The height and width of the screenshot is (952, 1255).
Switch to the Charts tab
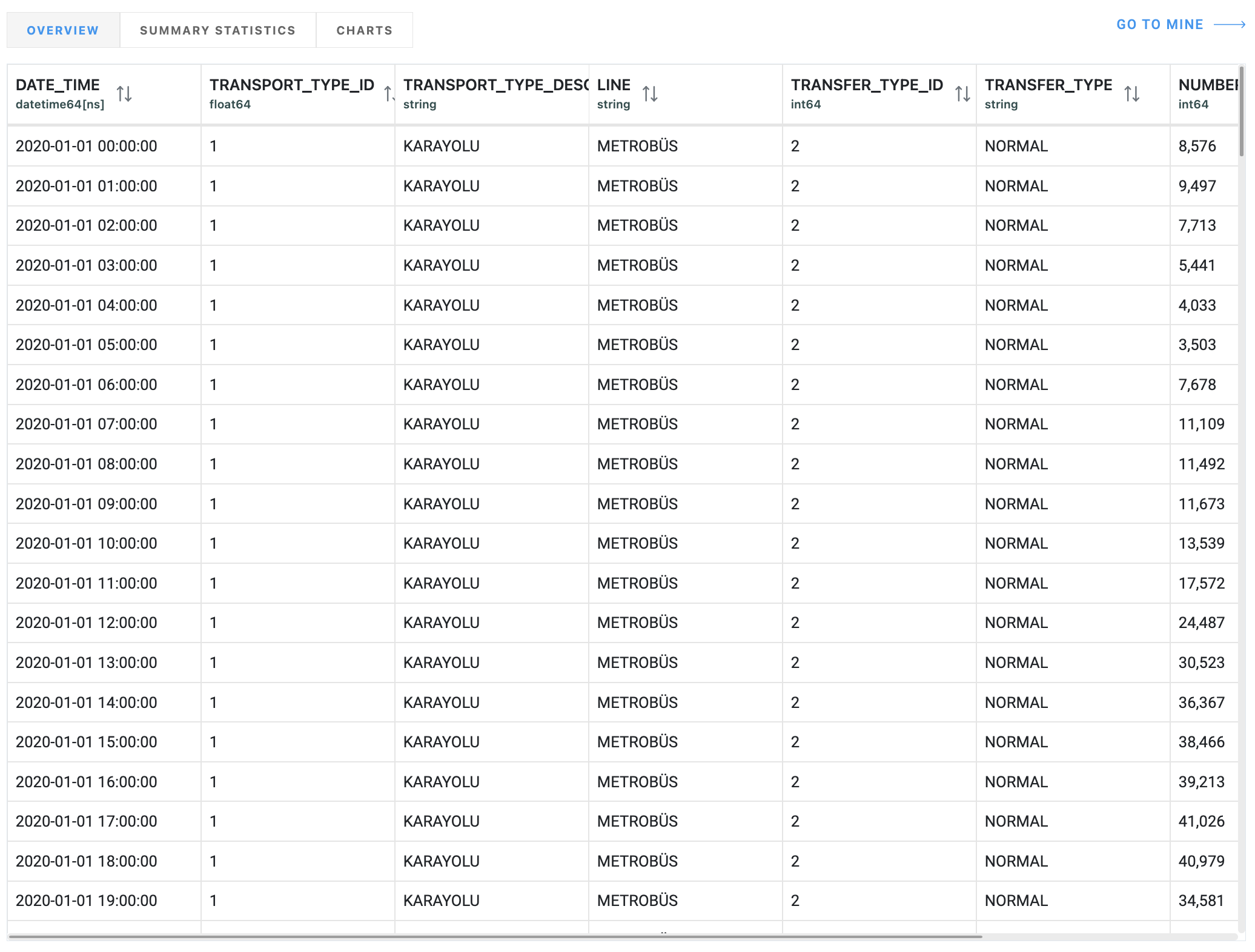click(x=364, y=30)
